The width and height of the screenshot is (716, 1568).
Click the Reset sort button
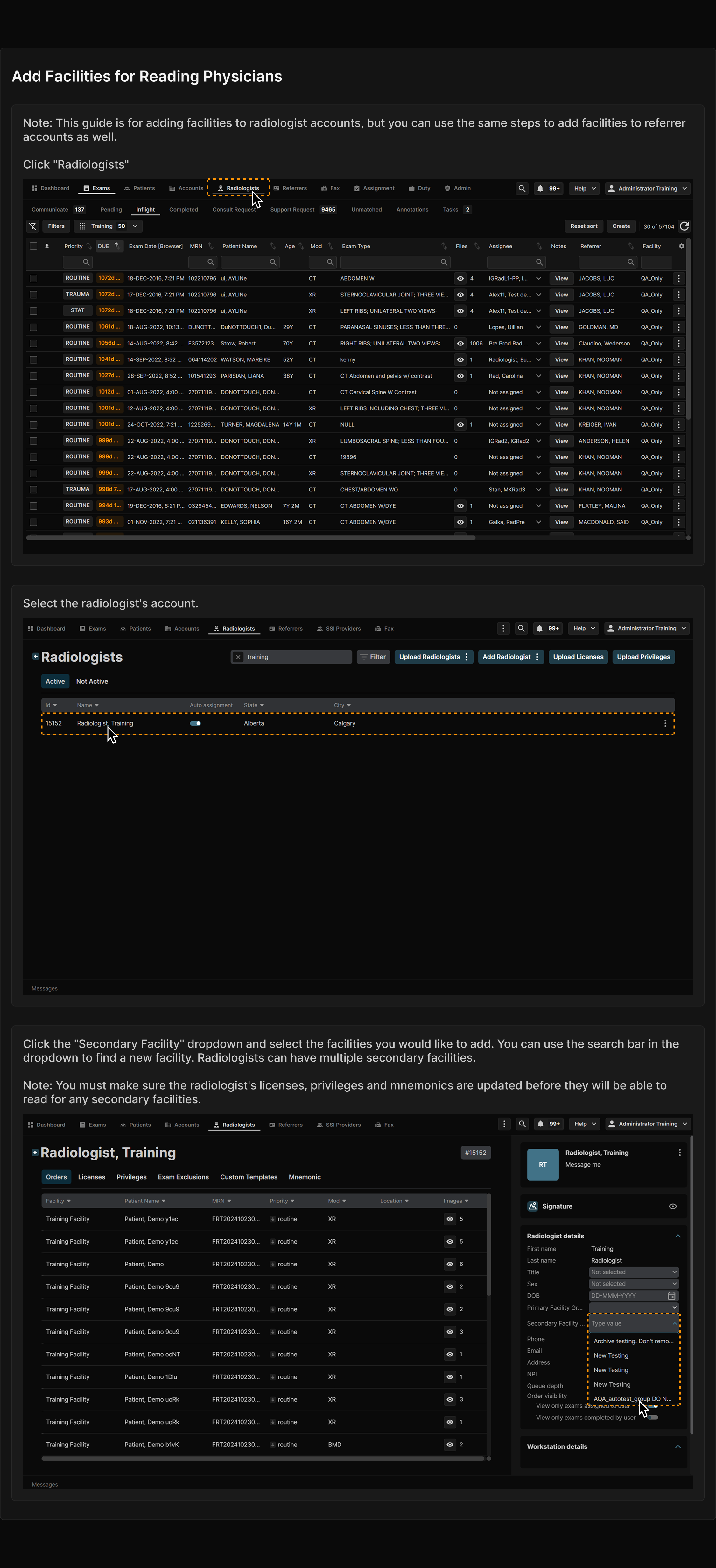583,226
